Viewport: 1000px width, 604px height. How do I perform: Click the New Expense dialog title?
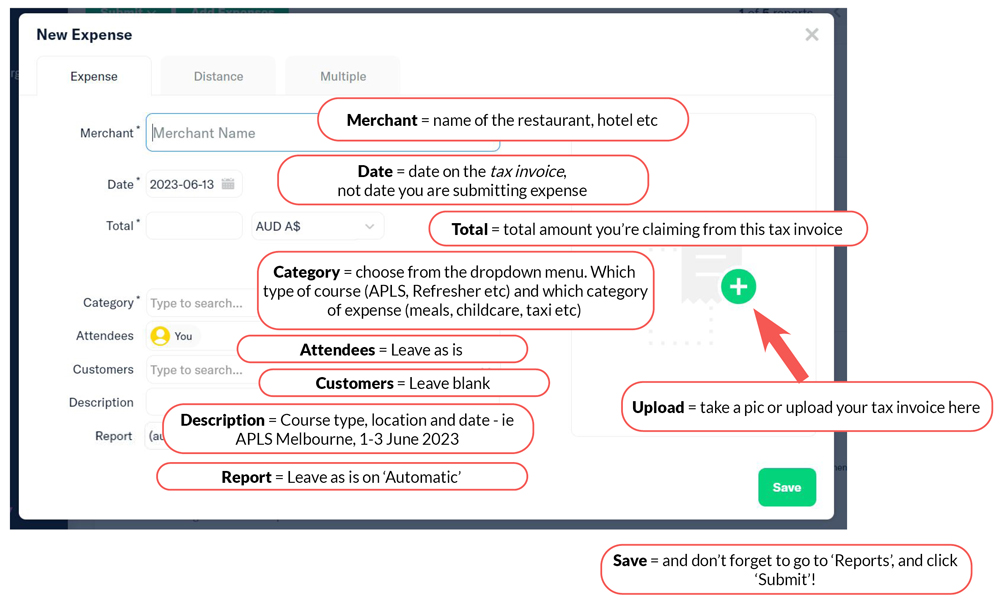84,34
